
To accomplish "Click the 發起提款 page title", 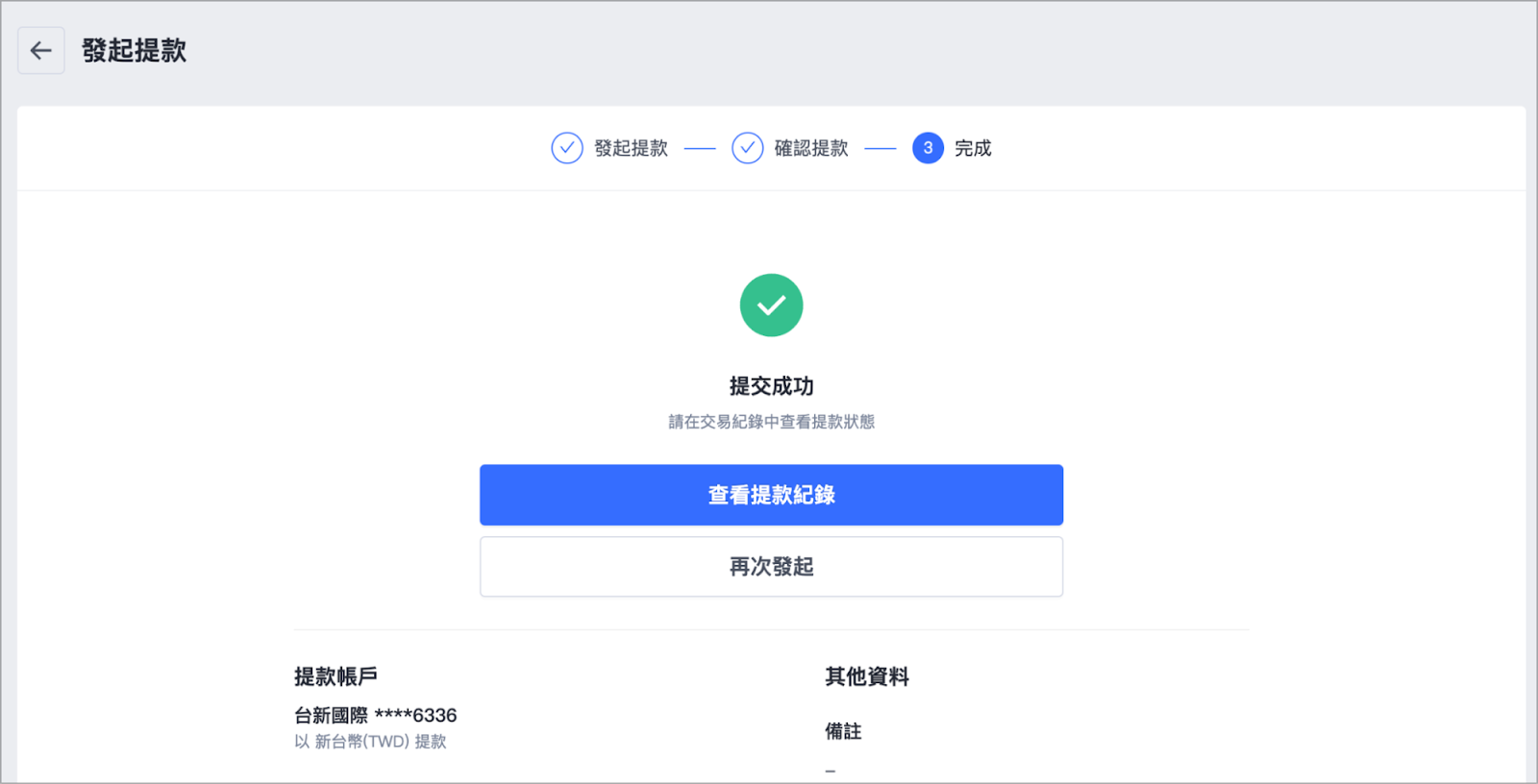I will pyautogui.click(x=134, y=51).
